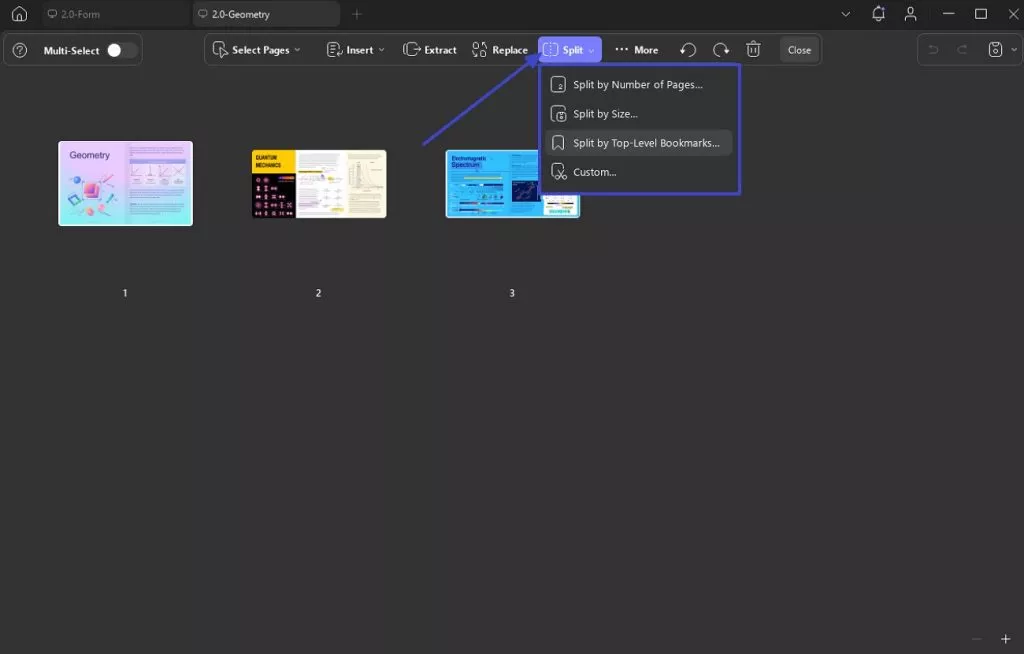Expand the Select Pages dropdown

click(x=256, y=50)
